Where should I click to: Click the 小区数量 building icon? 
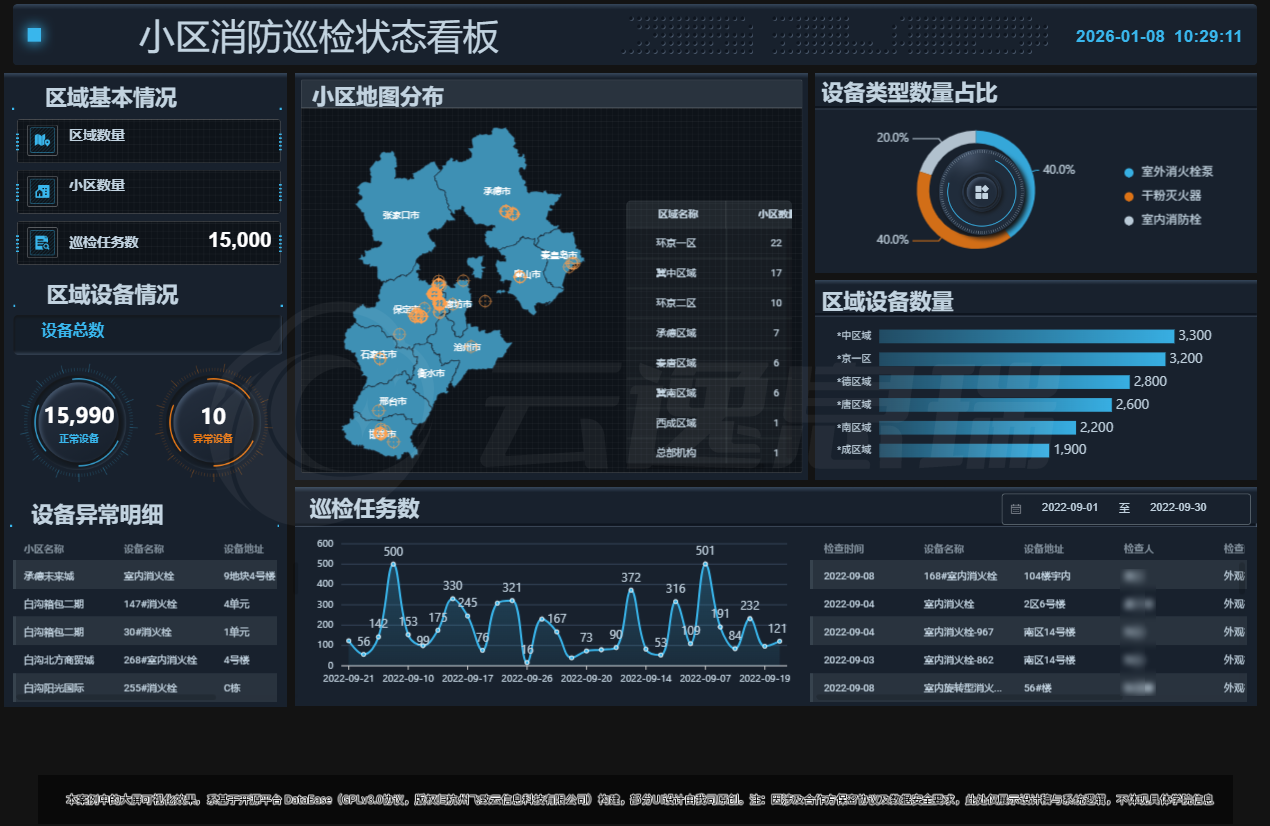point(42,191)
